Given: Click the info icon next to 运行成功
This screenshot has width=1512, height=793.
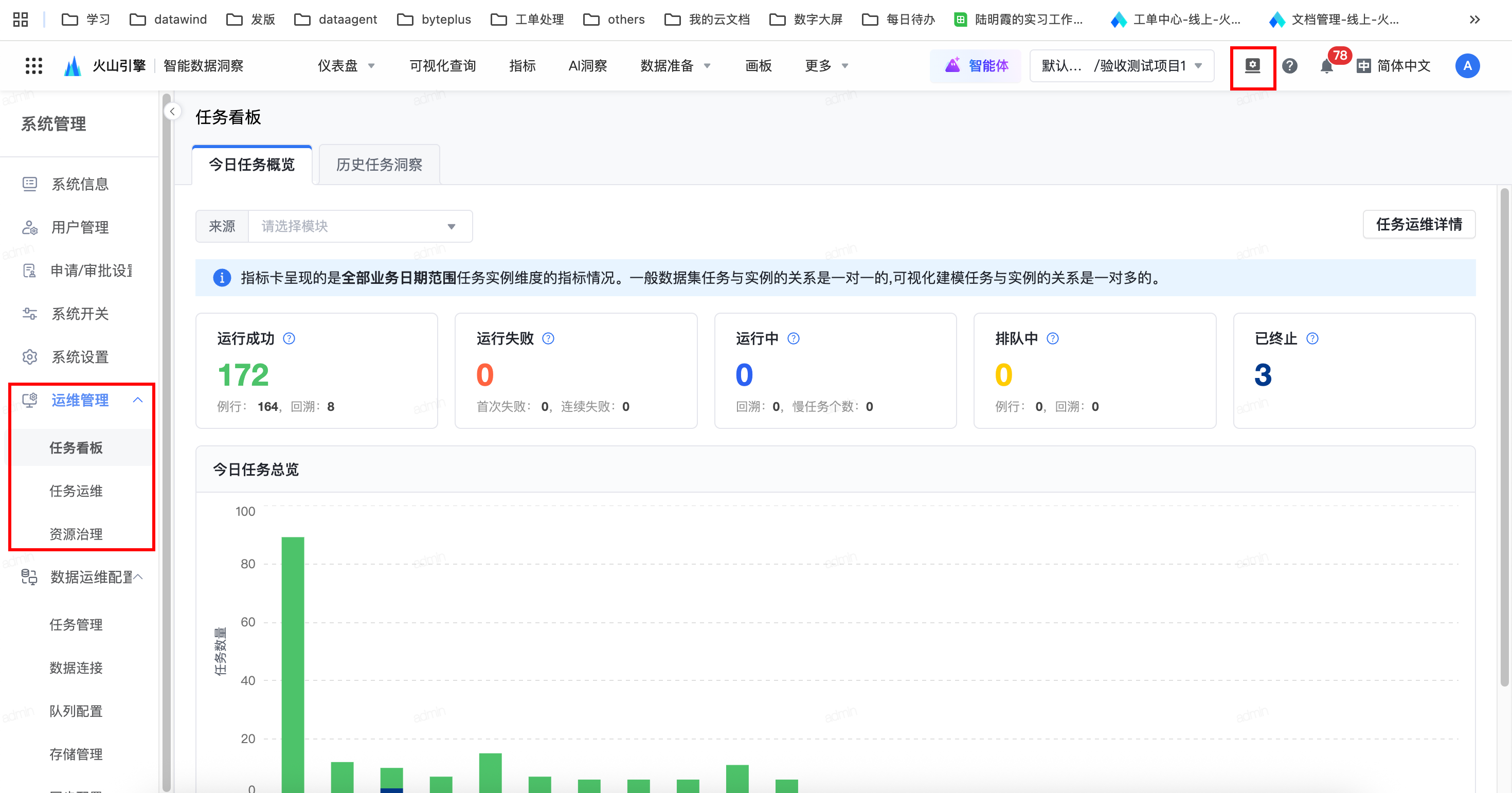Looking at the screenshot, I should point(289,339).
